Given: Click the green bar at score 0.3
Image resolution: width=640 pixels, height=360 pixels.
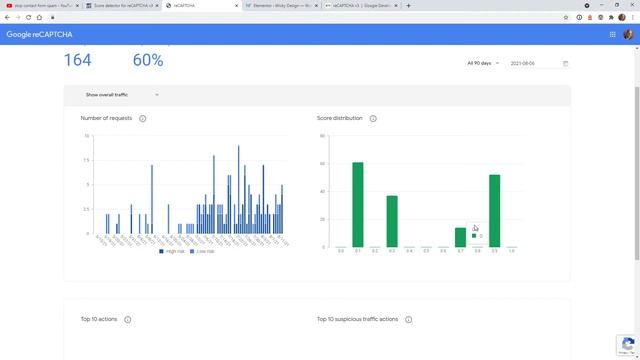Looking at the screenshot, I should [x=392, y=222].
